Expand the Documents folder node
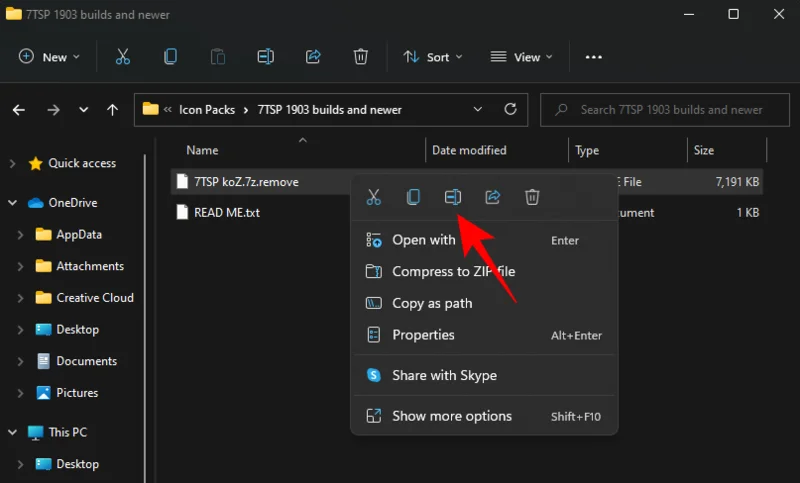The image size is (800, 483). (x=20, y=361)
